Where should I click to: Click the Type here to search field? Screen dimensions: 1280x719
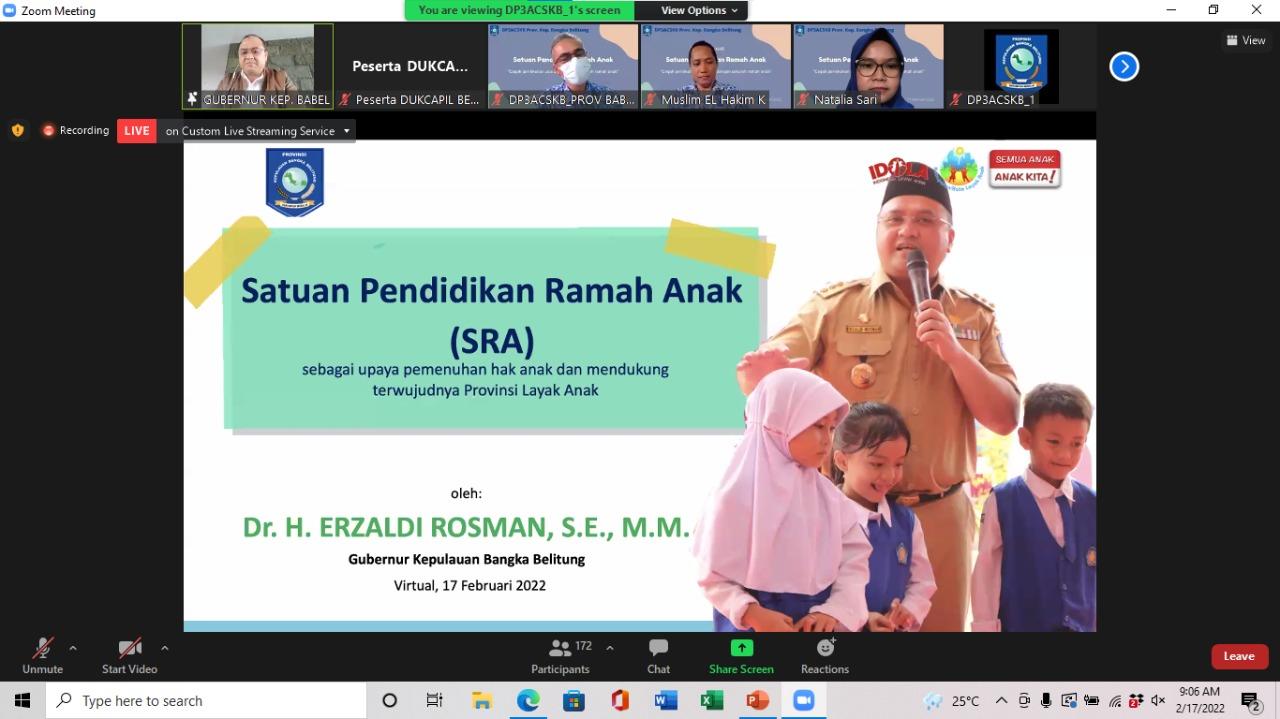click(x=200, y=700)
